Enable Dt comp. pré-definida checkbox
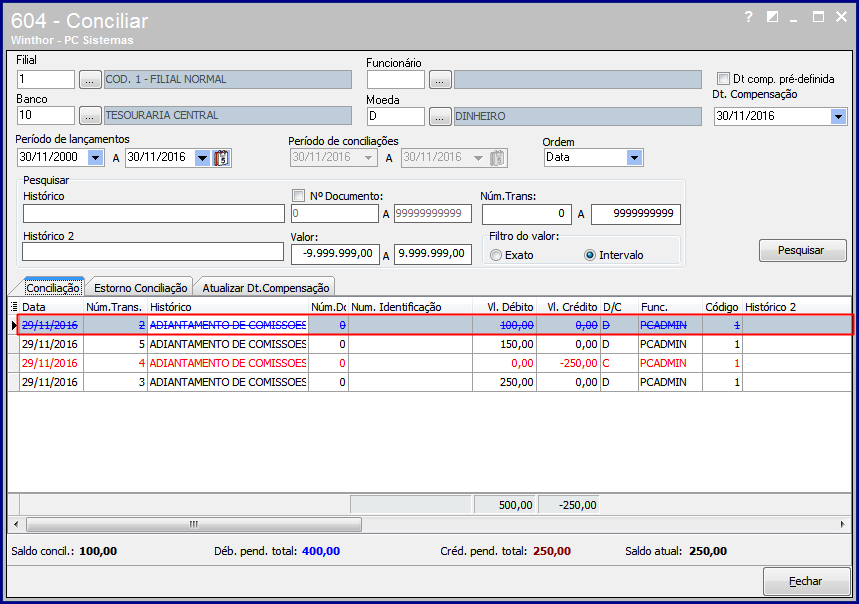The height and width of the screenshot is (604, 859). (723, 79)
